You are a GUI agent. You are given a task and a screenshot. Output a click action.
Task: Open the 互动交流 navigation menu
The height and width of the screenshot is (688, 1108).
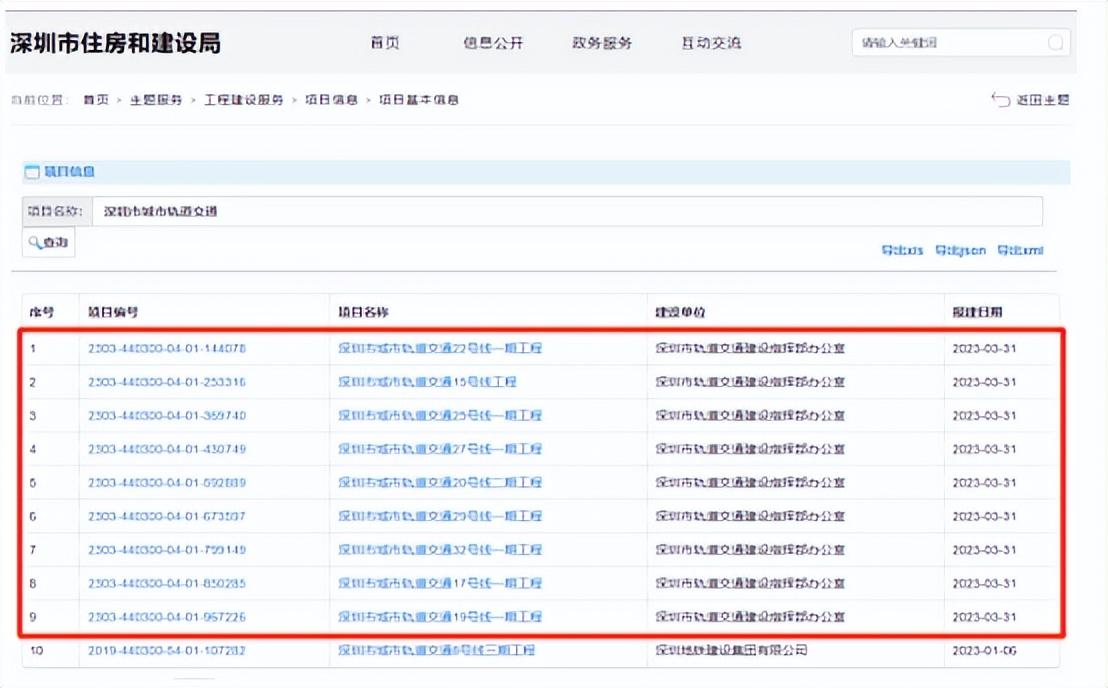(711, 43)
